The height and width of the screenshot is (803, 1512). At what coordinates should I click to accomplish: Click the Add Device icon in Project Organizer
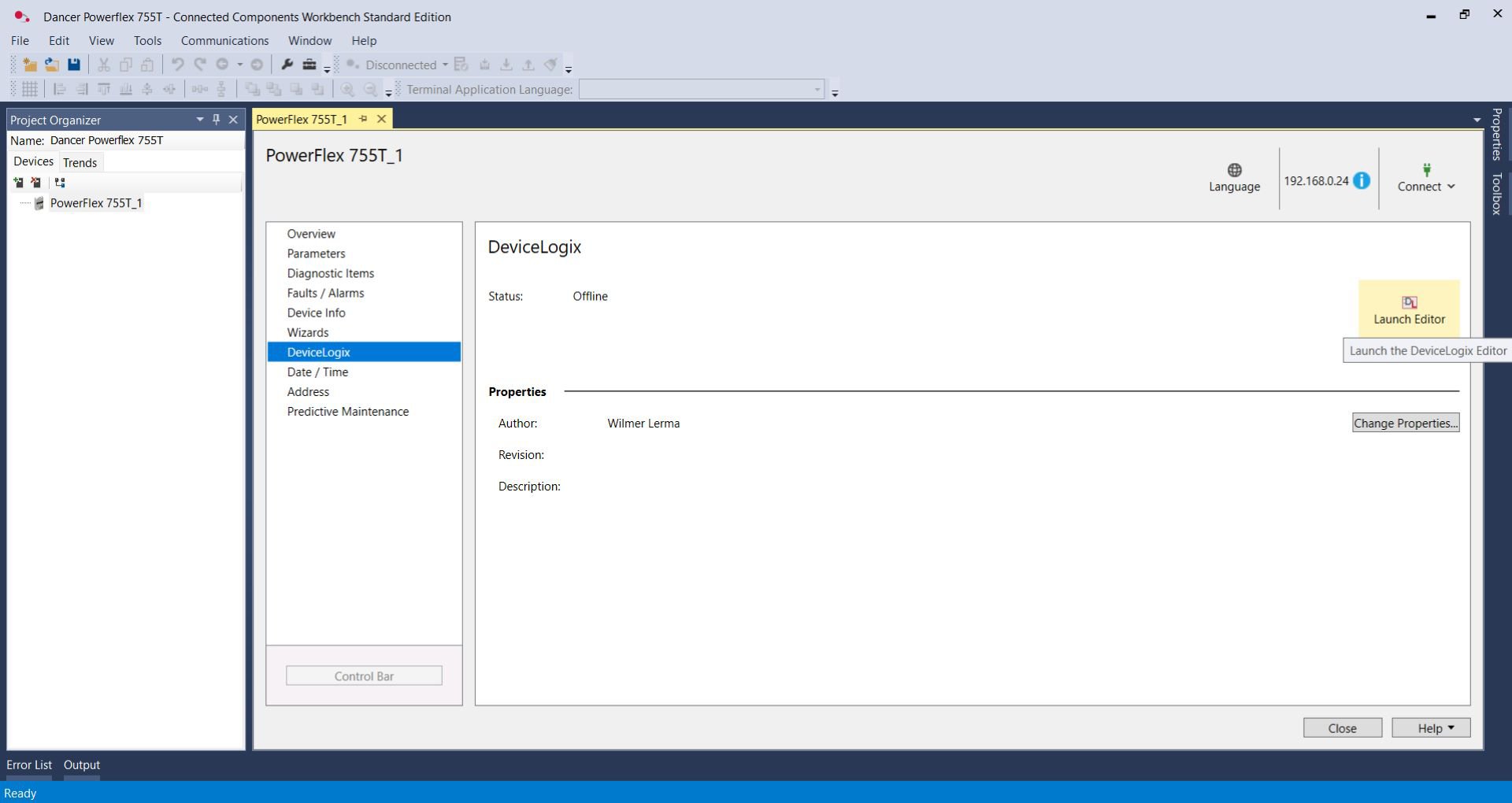(19, 183)
